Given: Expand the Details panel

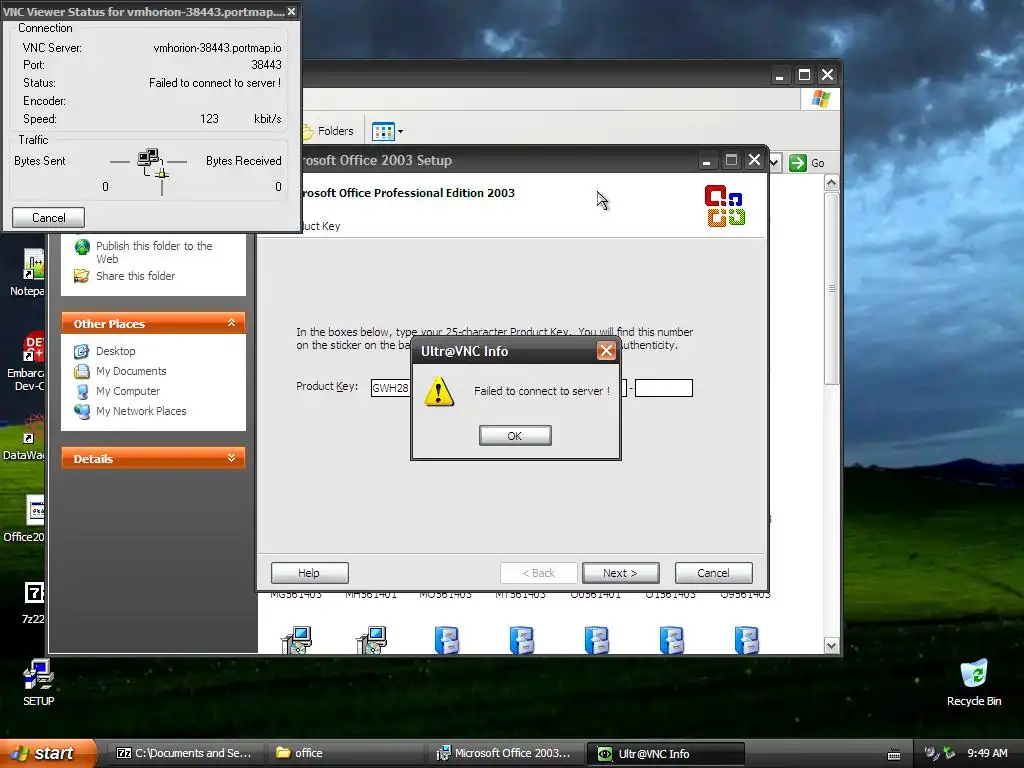Looking at the screenshot, I should pos(231,458).
